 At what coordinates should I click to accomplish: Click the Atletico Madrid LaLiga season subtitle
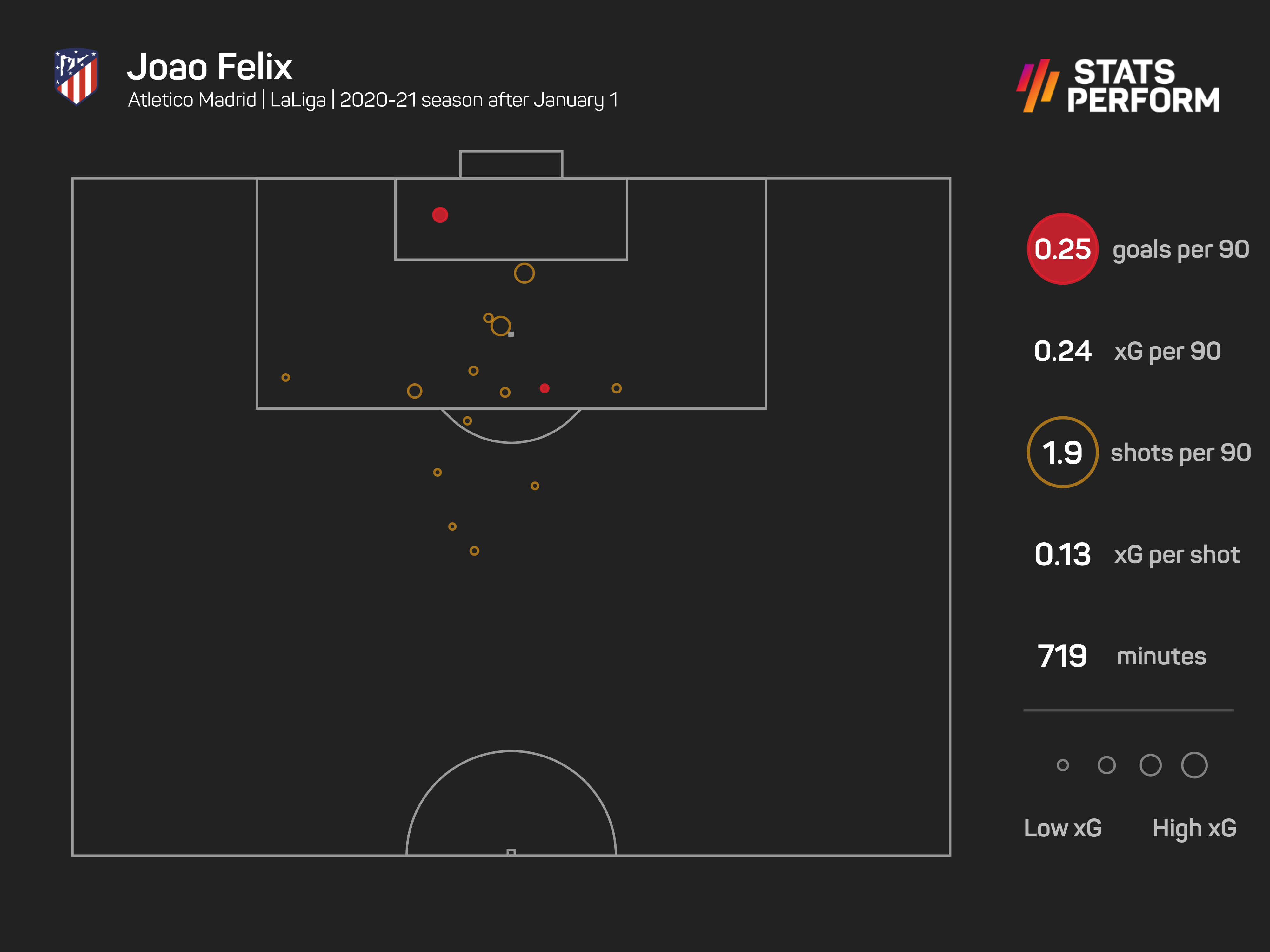373,100
